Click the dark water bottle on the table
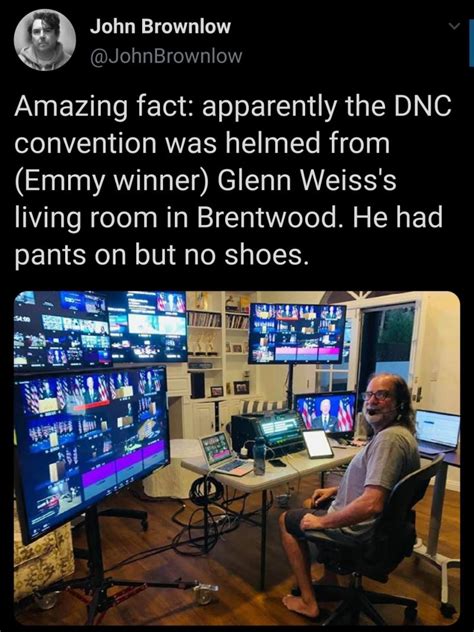The image size is (474, 632). coord(260,455)
